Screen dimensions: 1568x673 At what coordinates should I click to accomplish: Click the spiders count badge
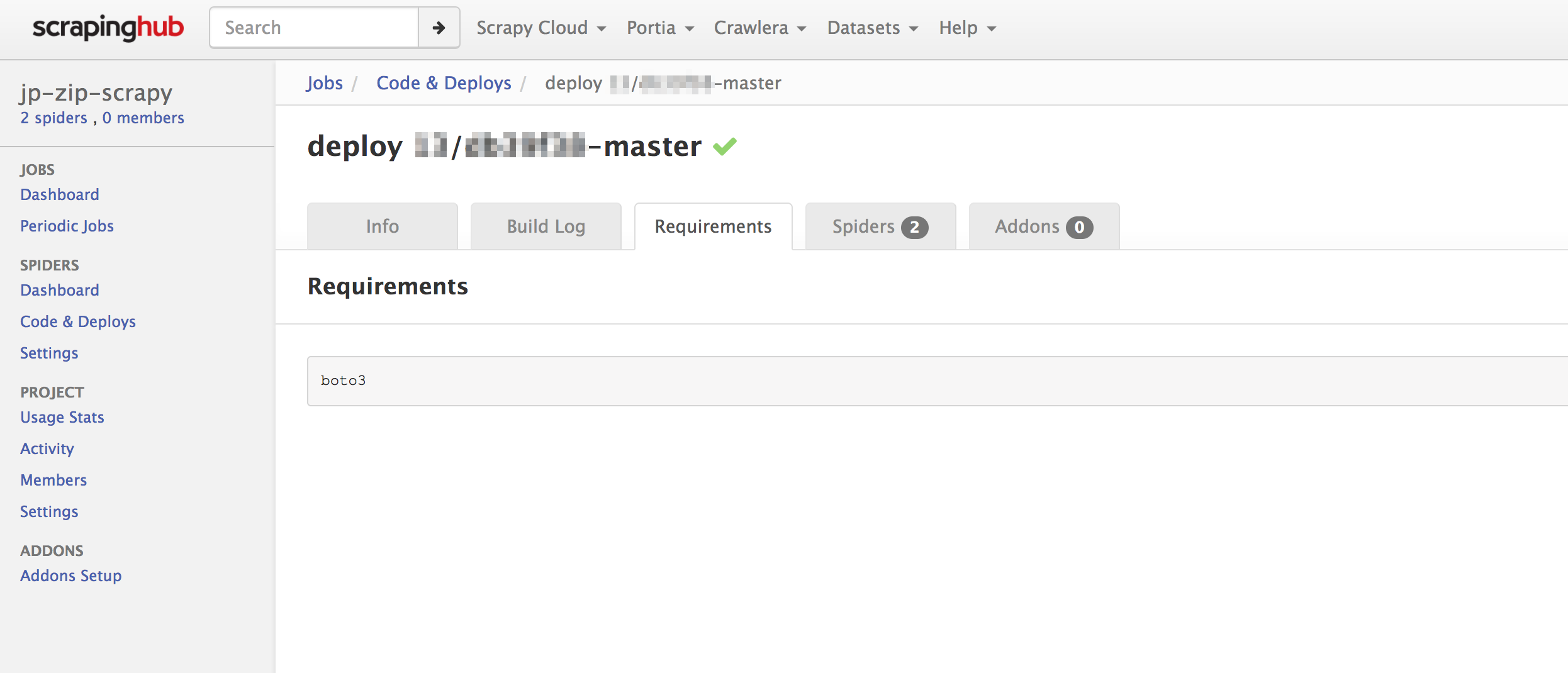click(x=915, y=227)
